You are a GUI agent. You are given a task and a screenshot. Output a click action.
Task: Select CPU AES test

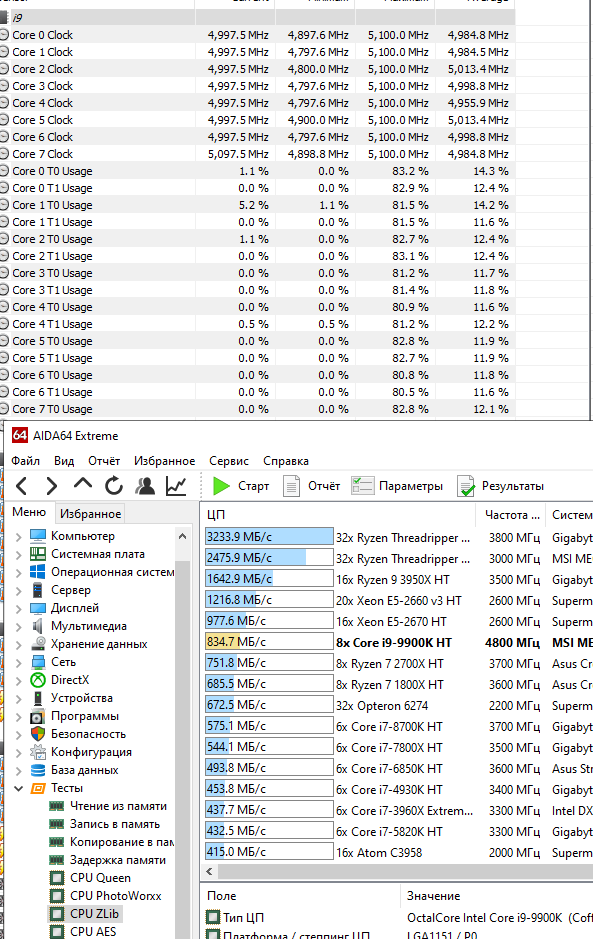pyautogui.click(x=93, y=931)
